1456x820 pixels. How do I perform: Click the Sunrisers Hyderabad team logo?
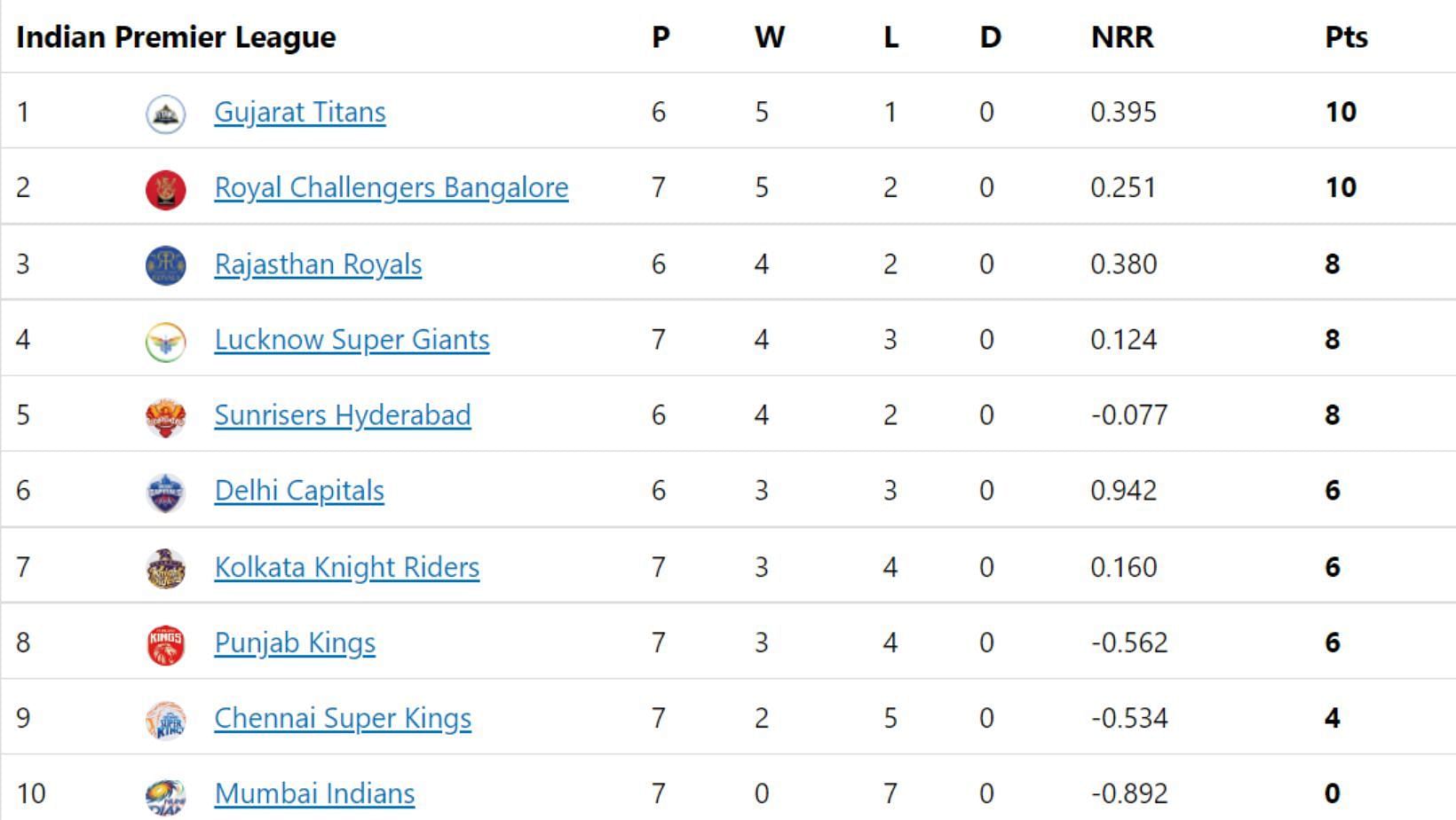tap(166, 417)
